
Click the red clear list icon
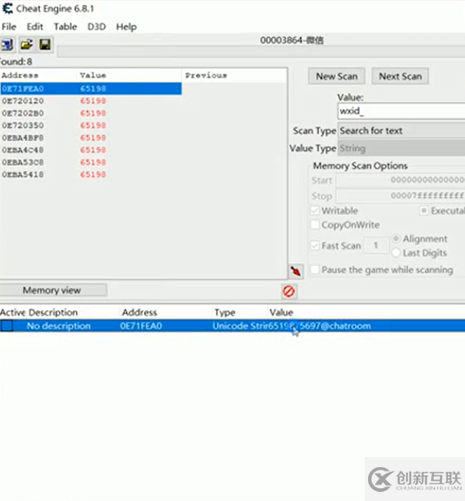coord(289,291)
